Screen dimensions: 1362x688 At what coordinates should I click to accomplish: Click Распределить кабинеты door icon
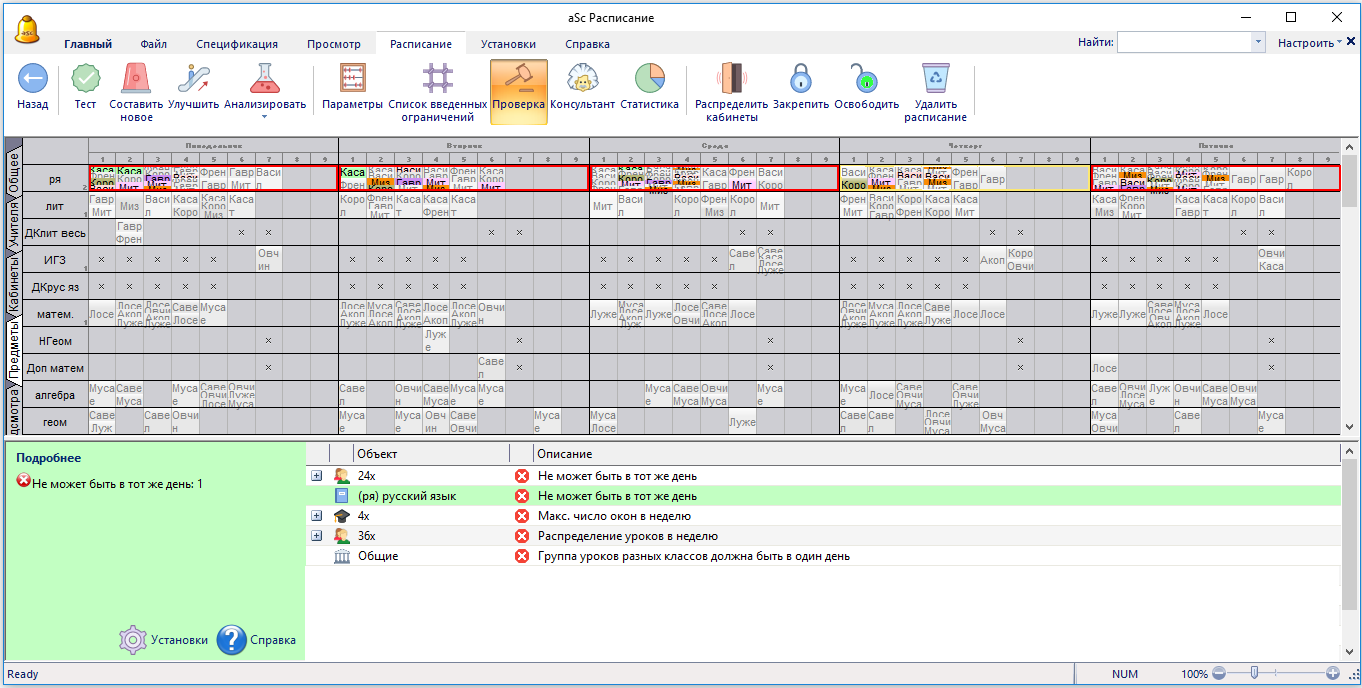point(731,79)
